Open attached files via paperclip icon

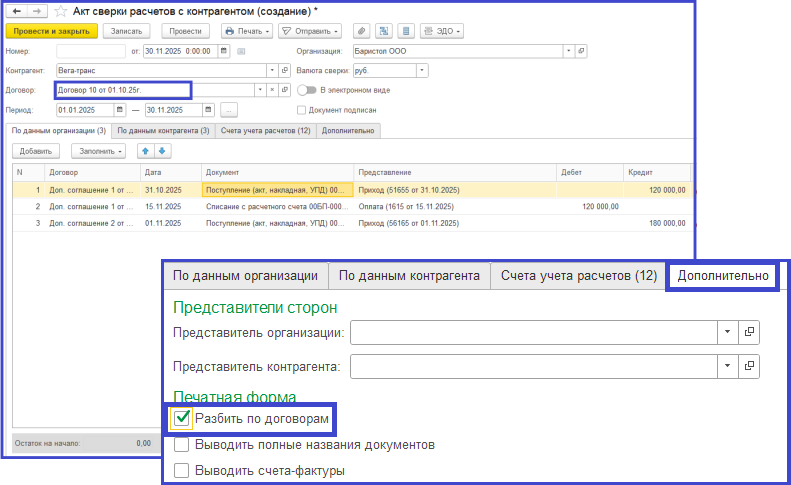(362, 31)
